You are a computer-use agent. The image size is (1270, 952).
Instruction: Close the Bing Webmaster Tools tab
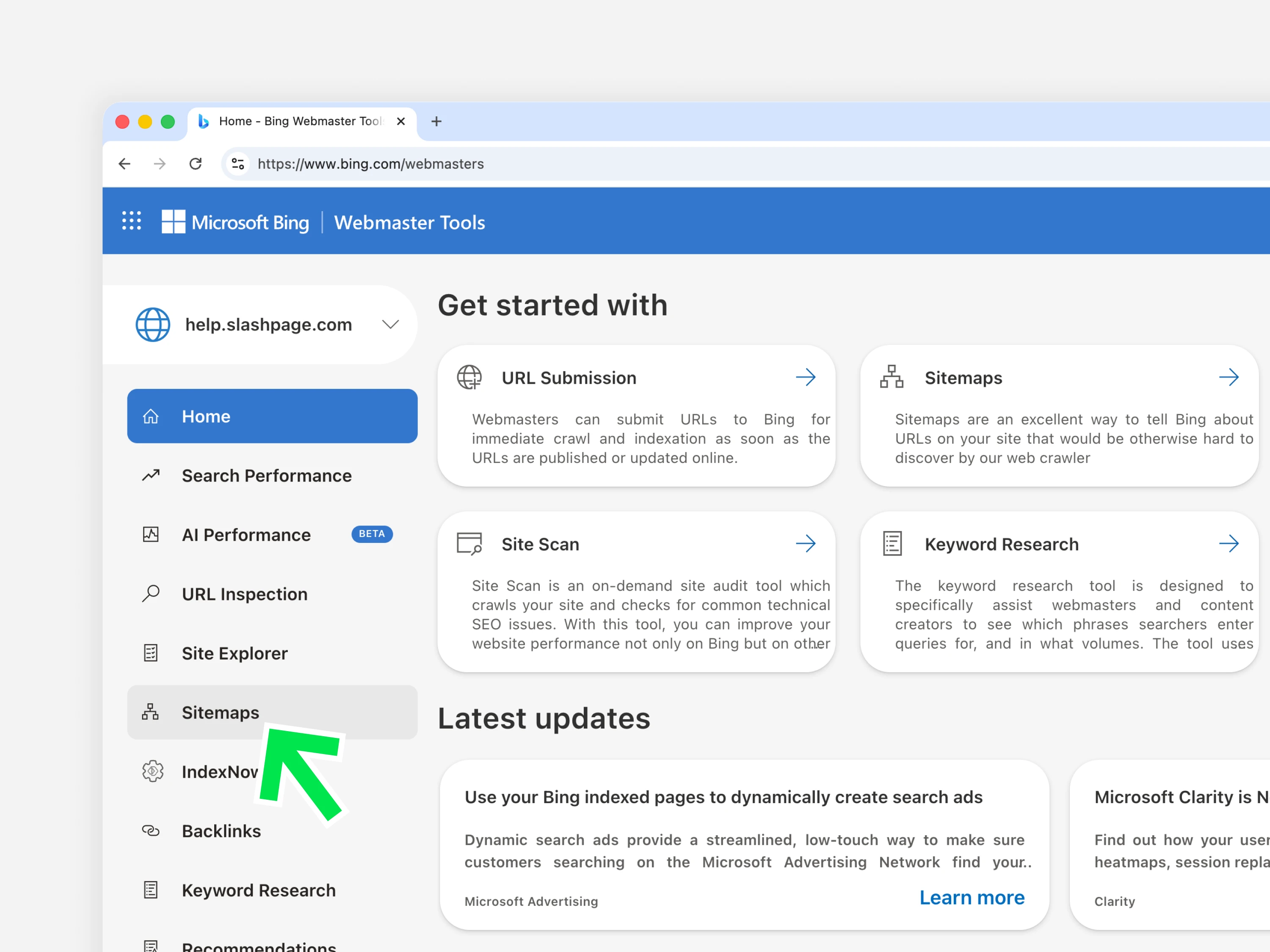tap(401, 122)
